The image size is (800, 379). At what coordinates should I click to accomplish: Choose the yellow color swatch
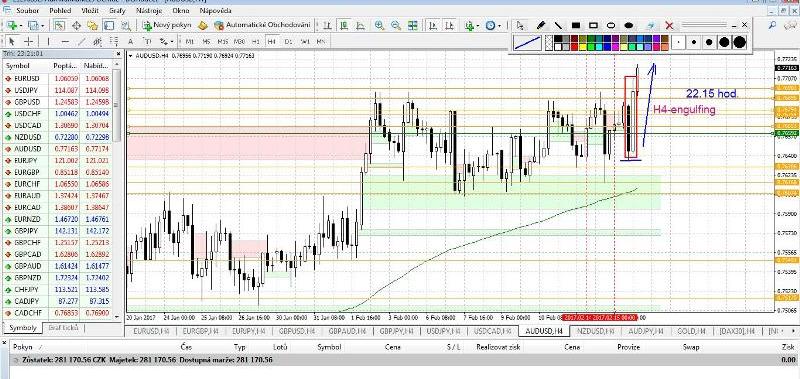coord(583,47)
